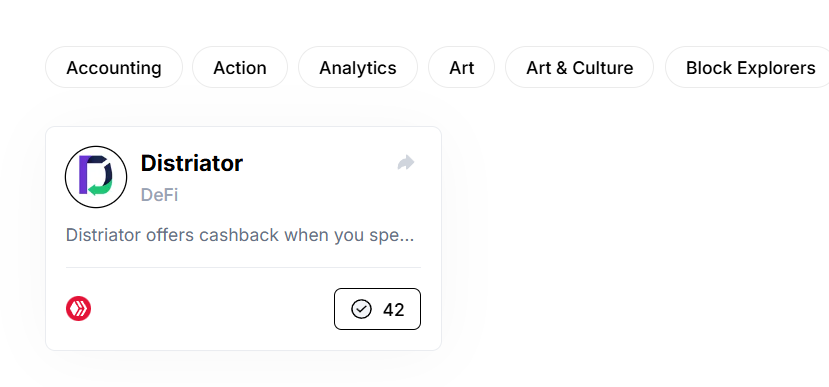This screenshot has height=387, width=829.
Task: Open the Distriator circular app logo
Action: click(96, 177)
